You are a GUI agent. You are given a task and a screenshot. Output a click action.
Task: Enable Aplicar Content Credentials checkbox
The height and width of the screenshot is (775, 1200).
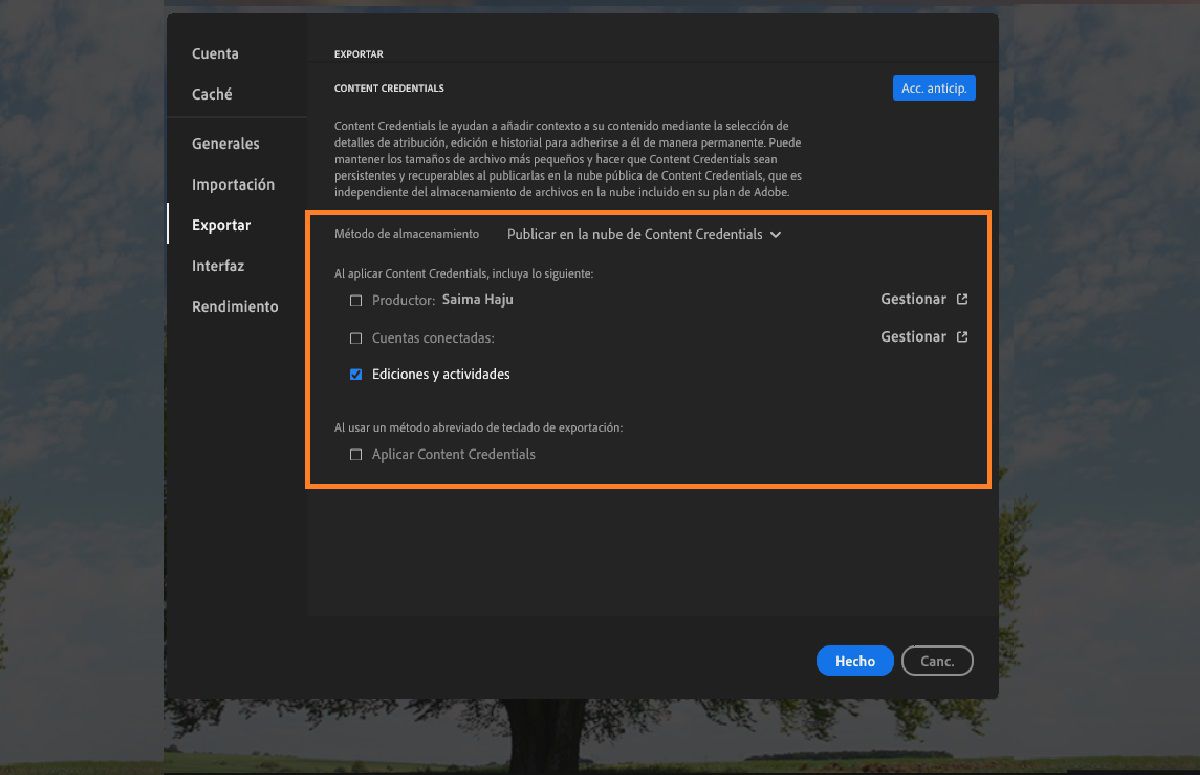click(356, 454)
